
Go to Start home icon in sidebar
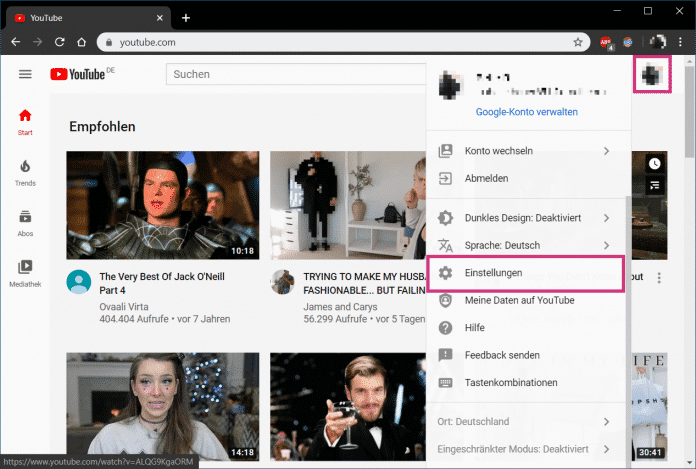click(x=25, y=115)
